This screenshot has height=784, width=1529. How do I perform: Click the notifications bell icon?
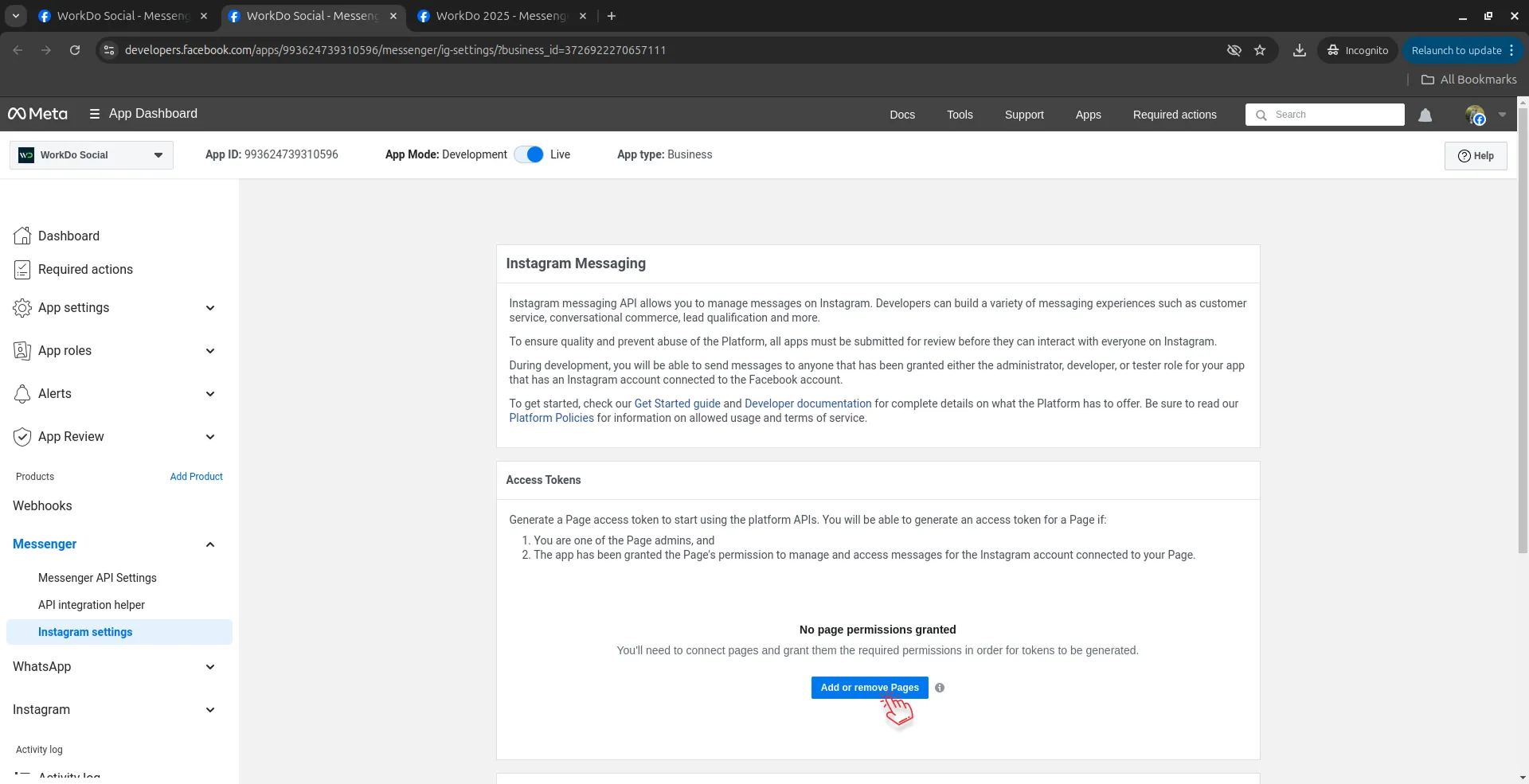coord(1425,115)
